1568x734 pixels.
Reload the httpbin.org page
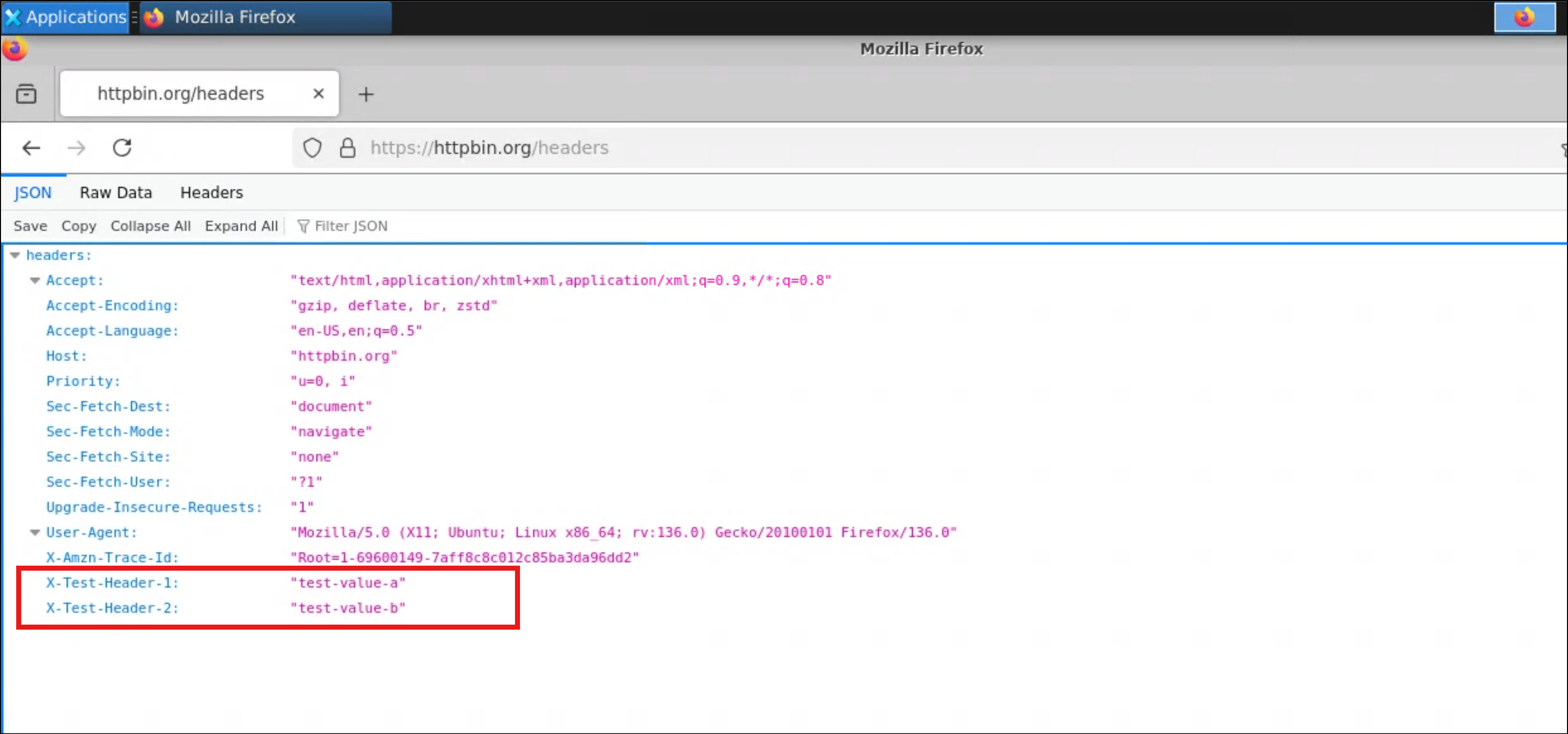[x=123, y=148]
